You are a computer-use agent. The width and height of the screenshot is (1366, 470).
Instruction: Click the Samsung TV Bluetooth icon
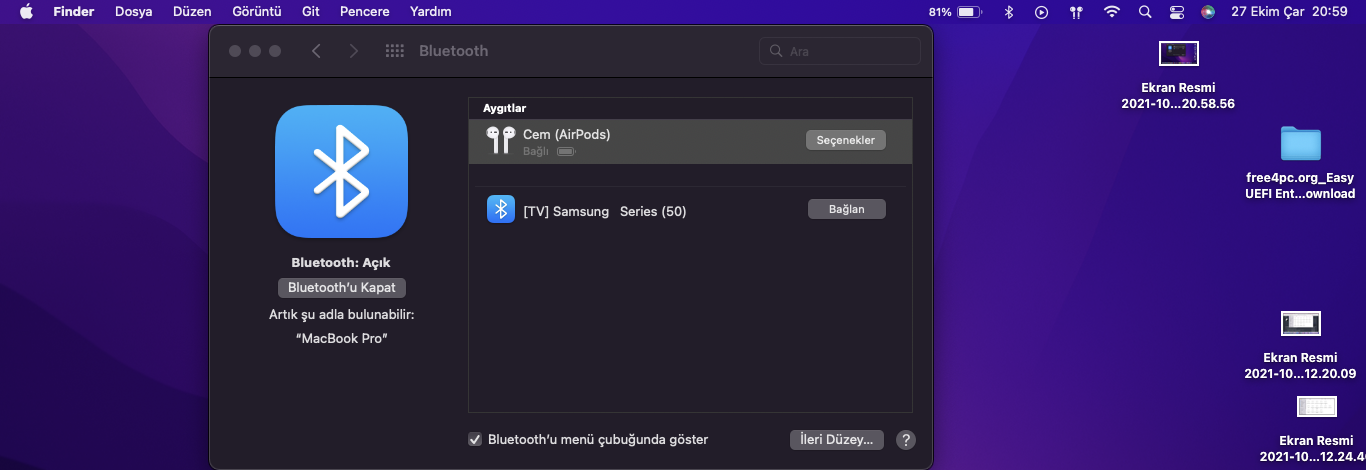501,210
